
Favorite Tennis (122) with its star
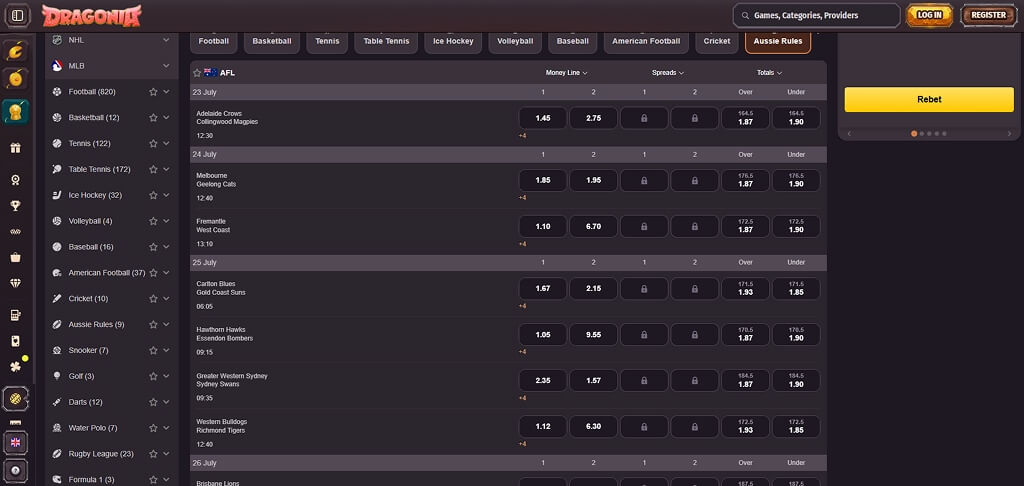coord(153,144)
